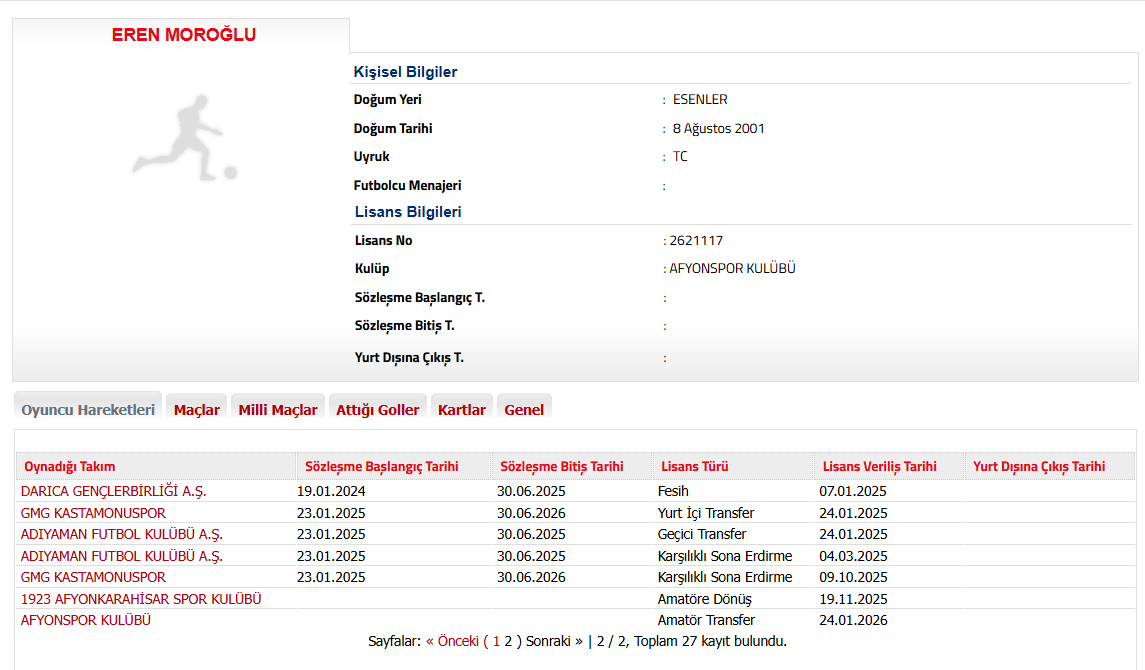This screenshot has width=1145, height=670.
Task: Click the player silhouette placeholder image
Action: click(x=185, y=138)
